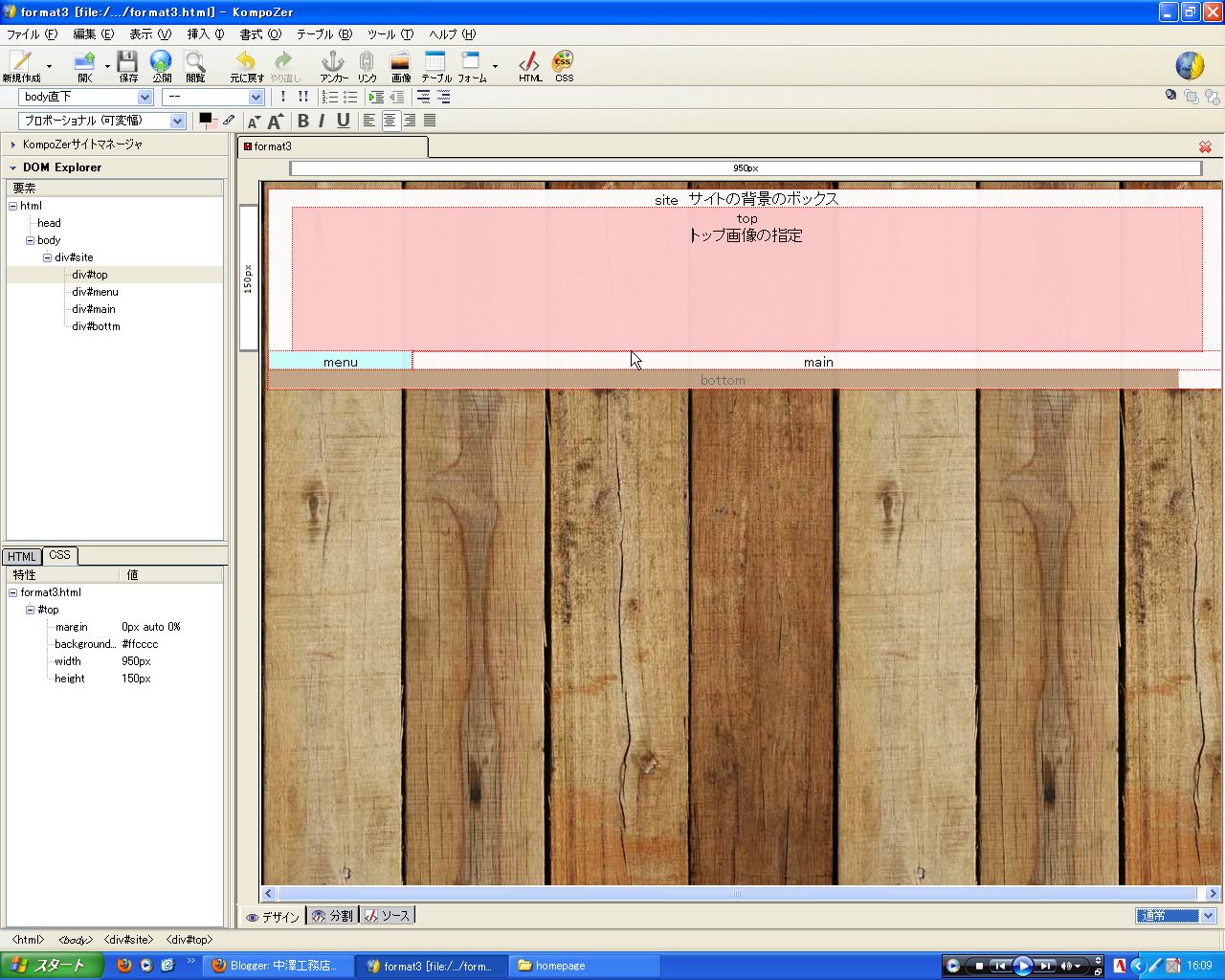Viewport: 1225px width, 980px height.
Task: Open the ファイル menu
Action: pos(33,34)
